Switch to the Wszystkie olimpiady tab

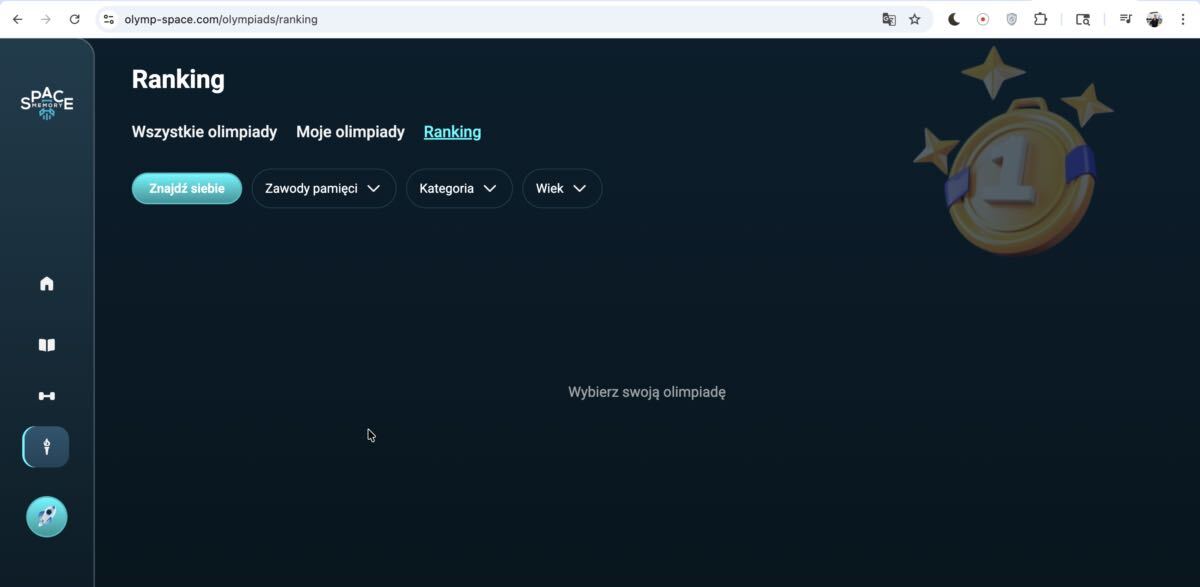click(204, 132)
